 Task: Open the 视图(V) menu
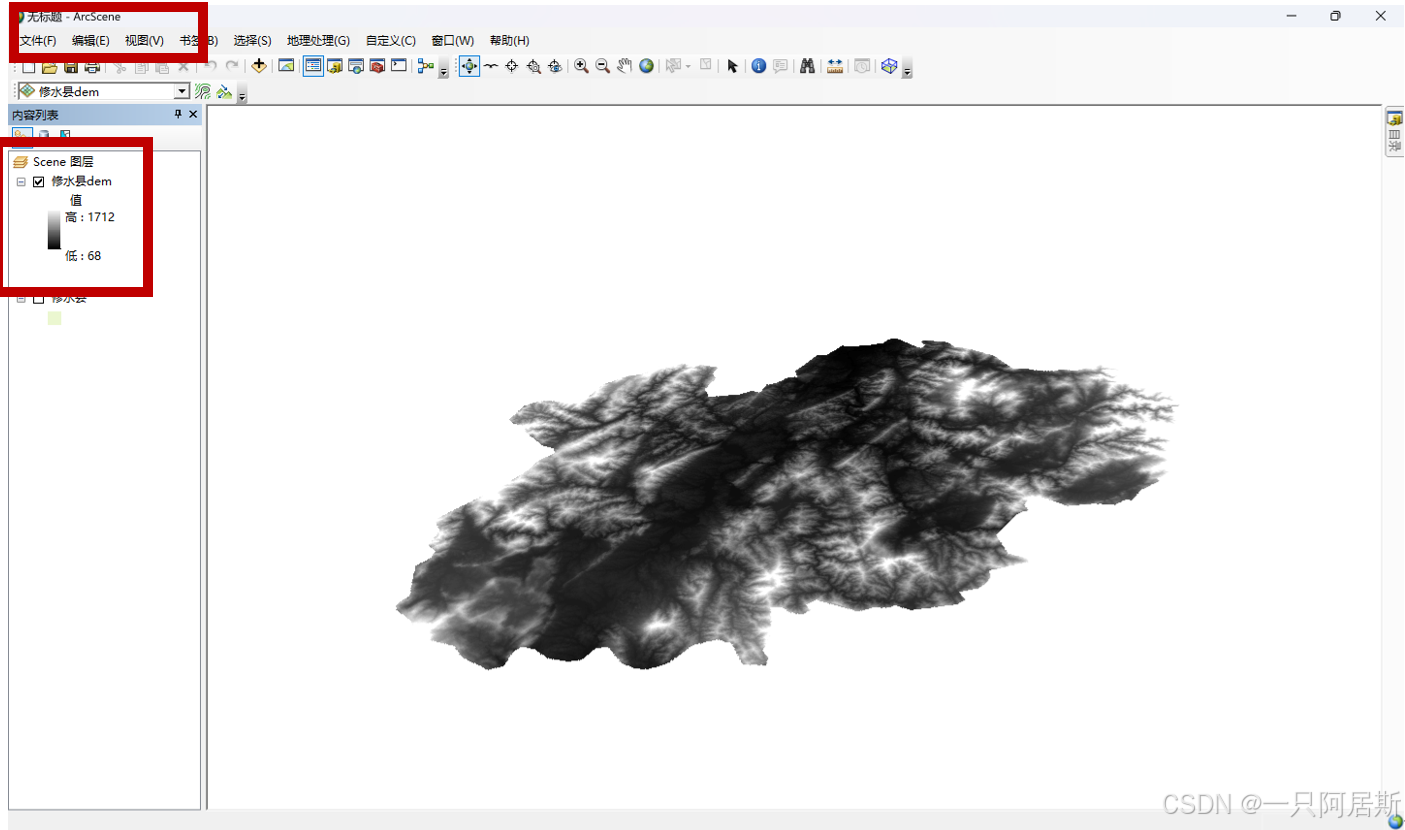[x=144, y=41]
